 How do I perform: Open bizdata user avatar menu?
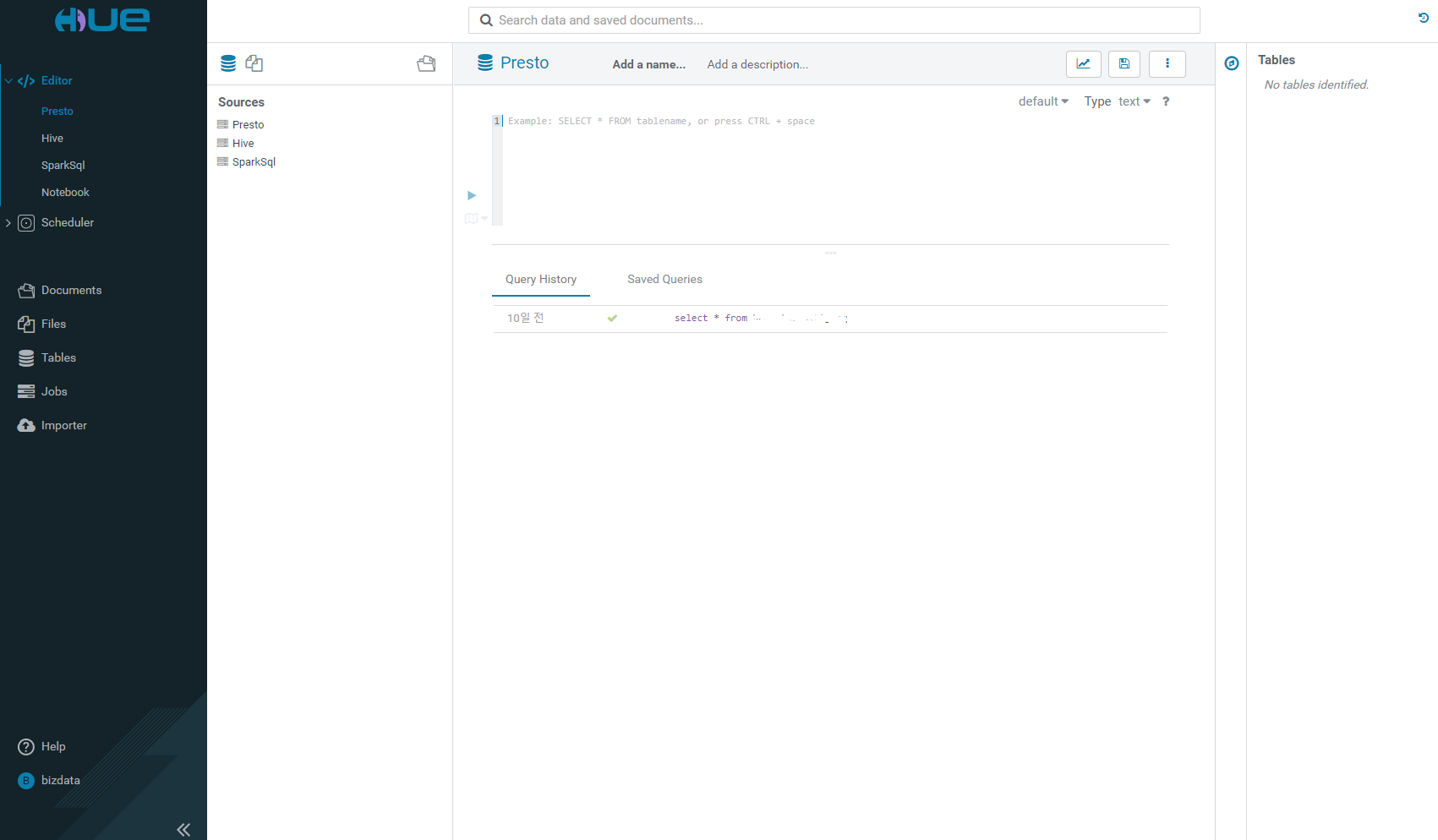pos(26,780)
